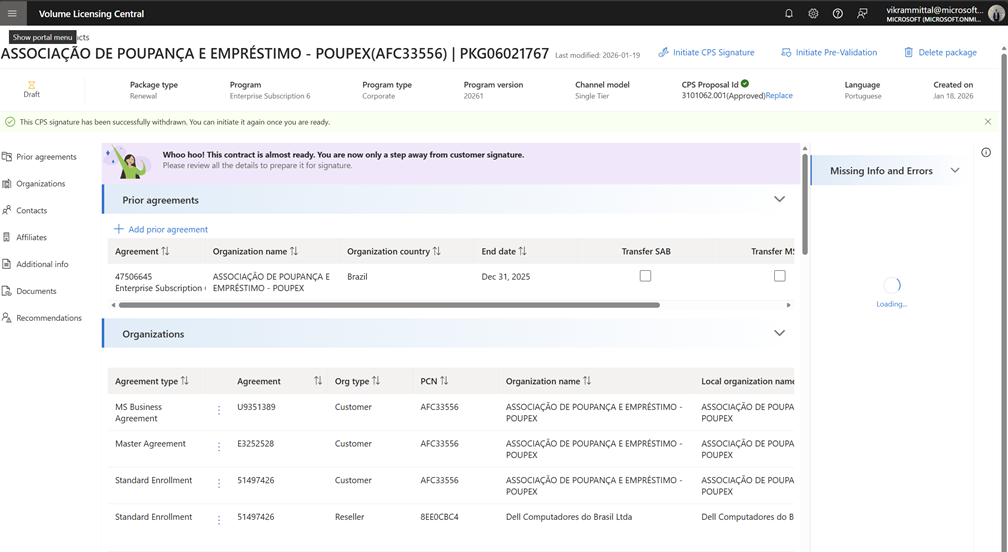Open settings gear in header
The height and width of the screenshot is (552, 1008).
(813, 13)
